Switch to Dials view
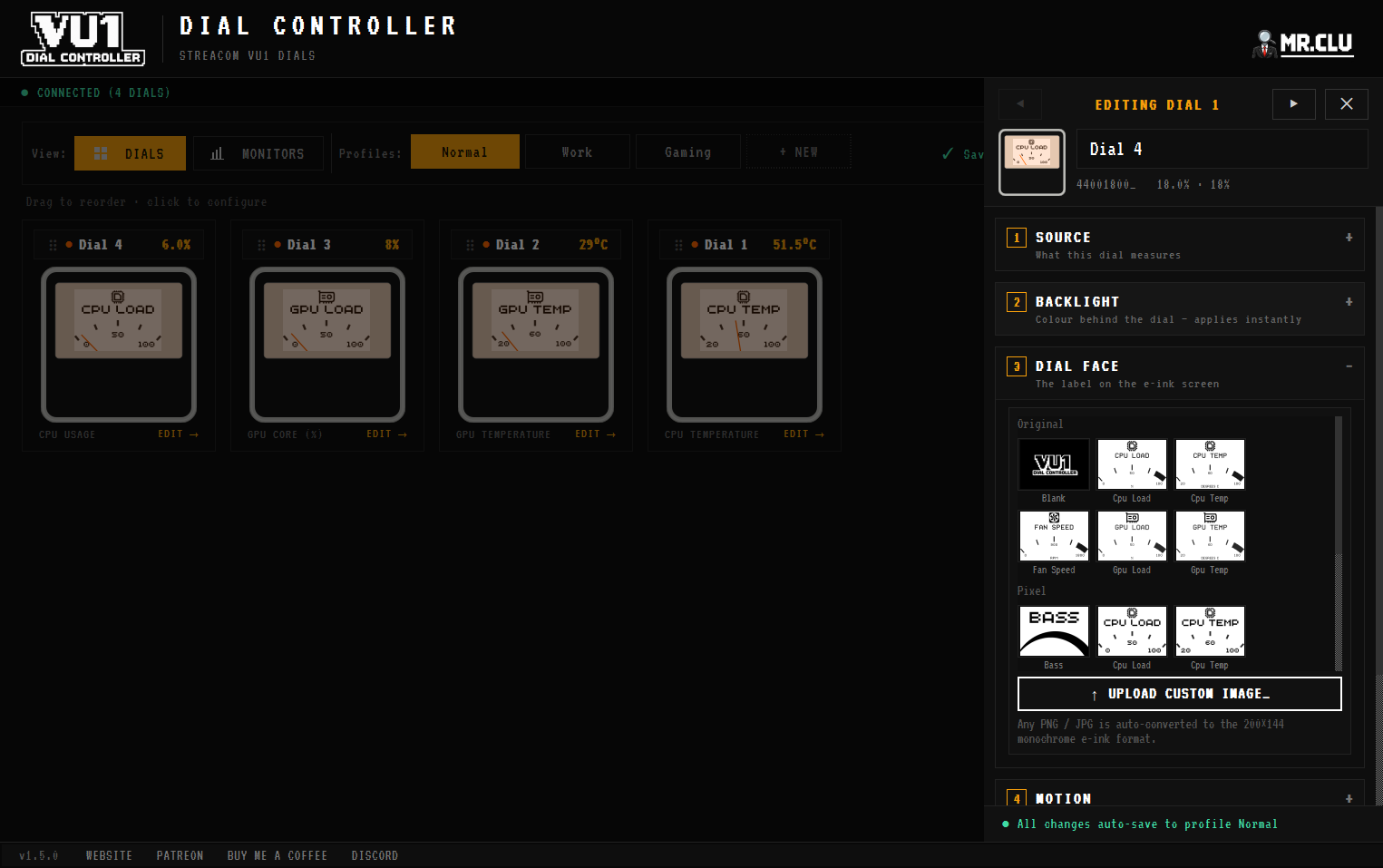 tap(130, 153)
